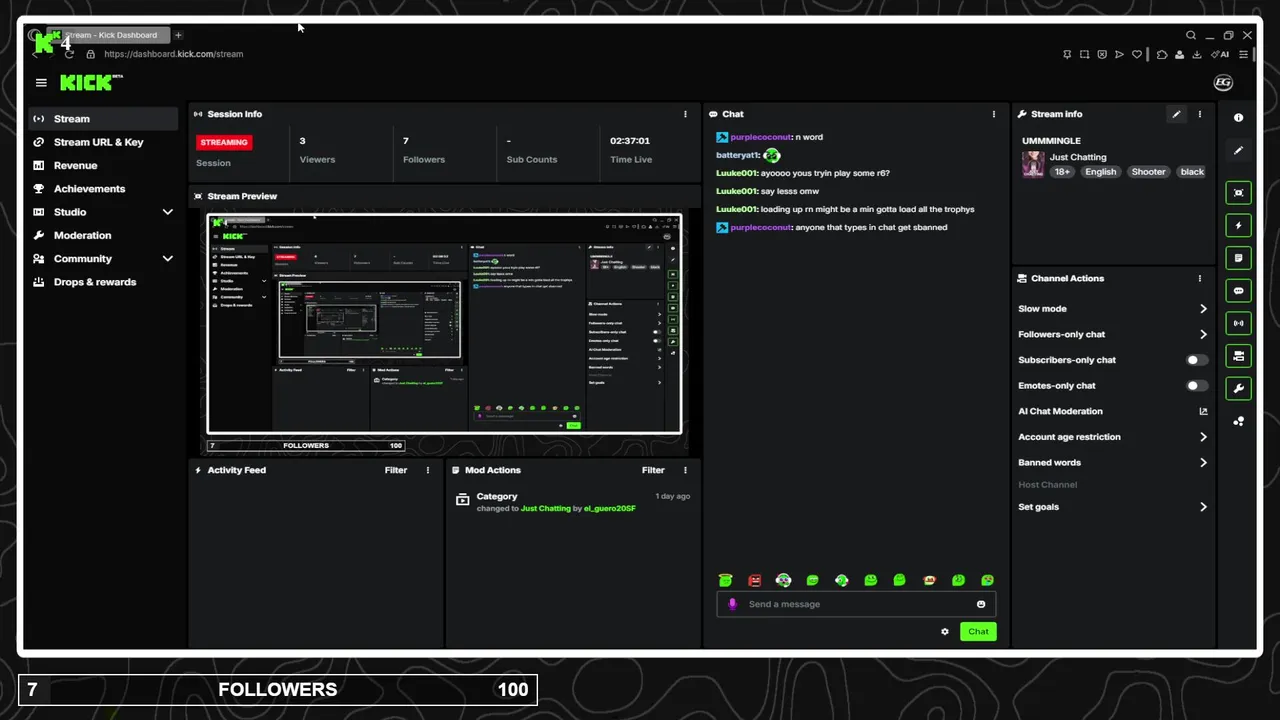Toggle the wrench widget icon in right rail
This screenshot has width=1280, height=720.
click(1239, 388)
